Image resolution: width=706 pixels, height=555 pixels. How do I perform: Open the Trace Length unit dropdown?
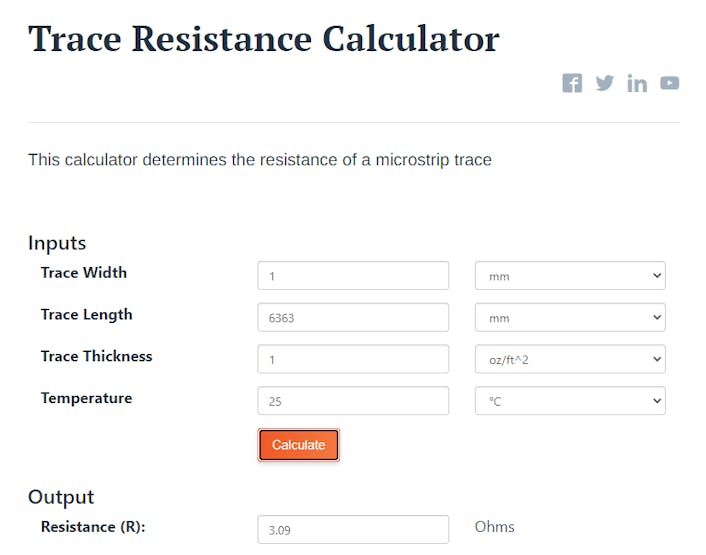[570, 318]
